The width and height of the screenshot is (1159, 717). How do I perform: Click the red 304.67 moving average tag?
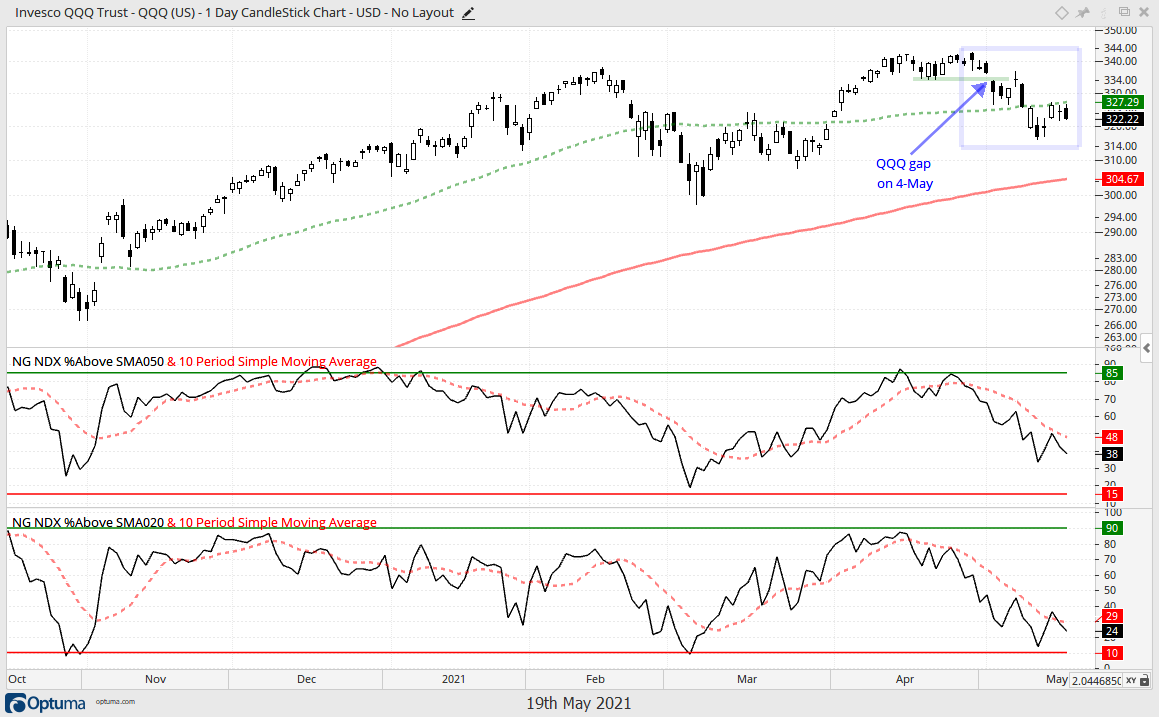[1122, 179]
